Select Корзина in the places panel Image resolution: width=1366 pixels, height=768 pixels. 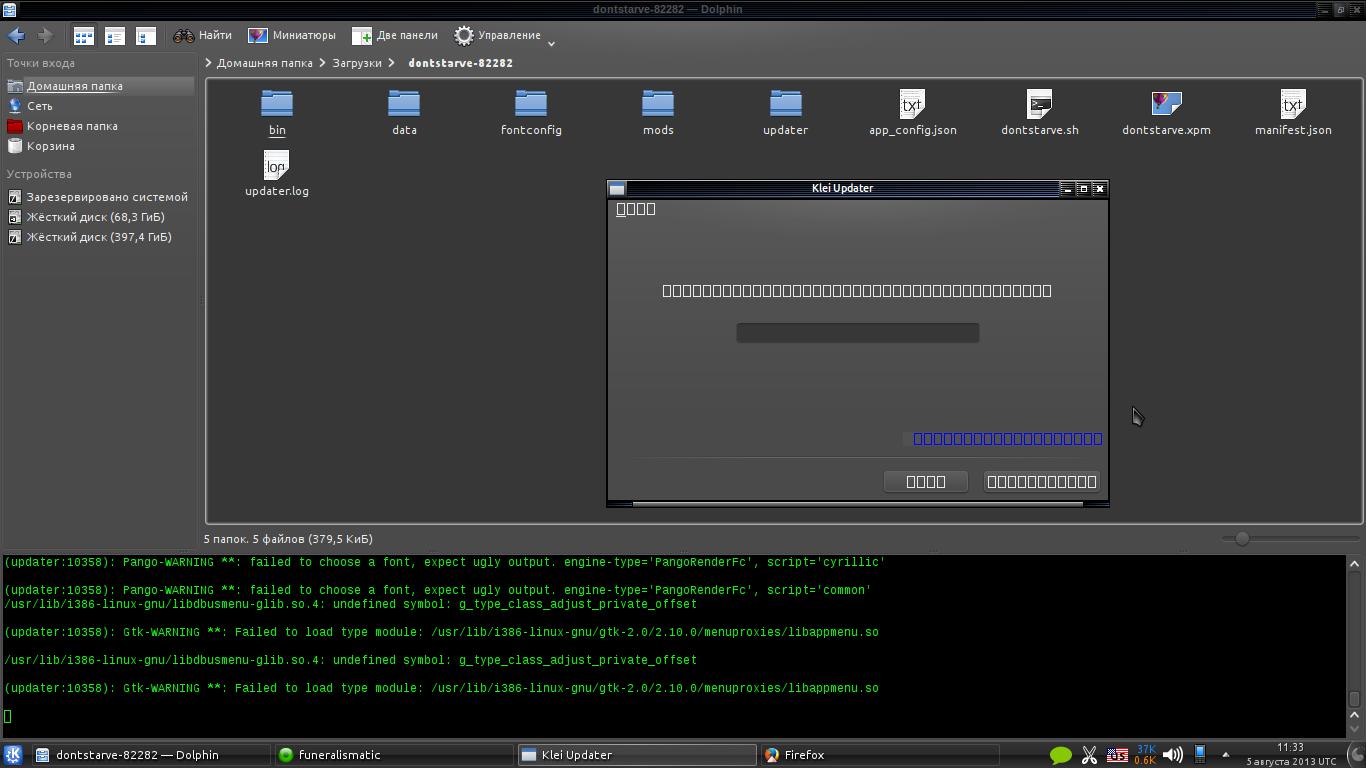50,146
